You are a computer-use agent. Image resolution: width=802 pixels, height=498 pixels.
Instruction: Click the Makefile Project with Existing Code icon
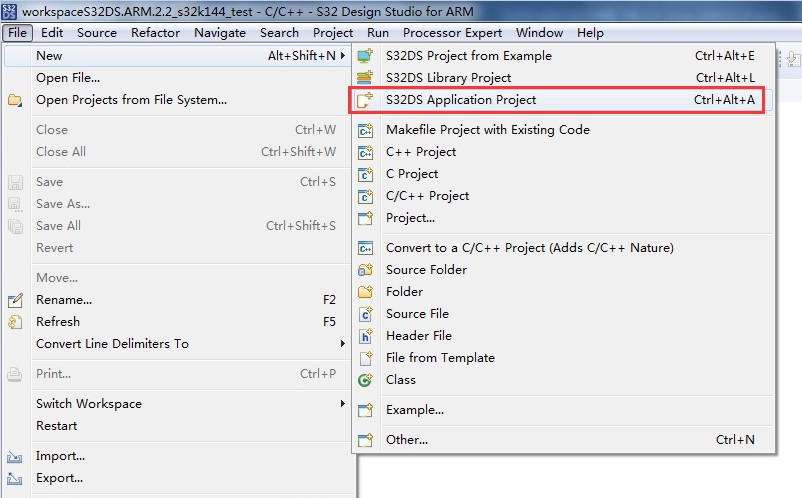point(365,130)
